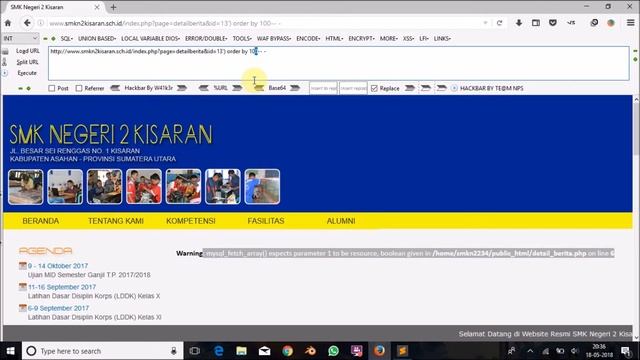Go to the browser home page
Screen dimensions: 640x360
click(8, 23)
